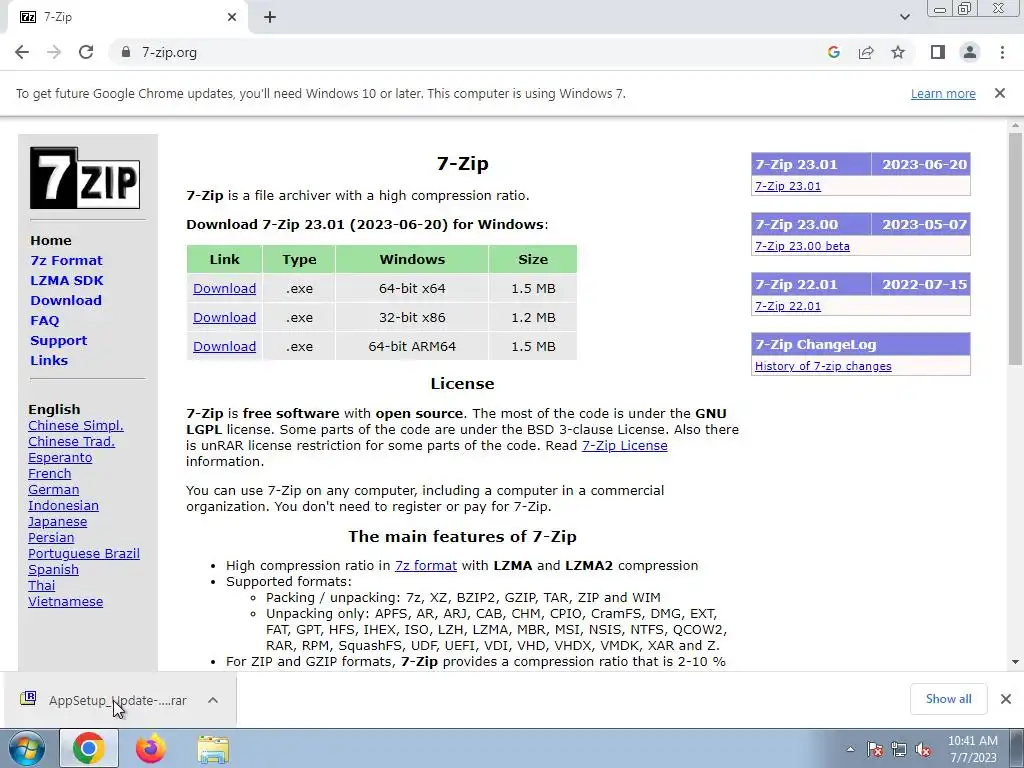This screenshot has width=1024, height=768.
Task: Open the Download sidebar page
Action: 66,300
